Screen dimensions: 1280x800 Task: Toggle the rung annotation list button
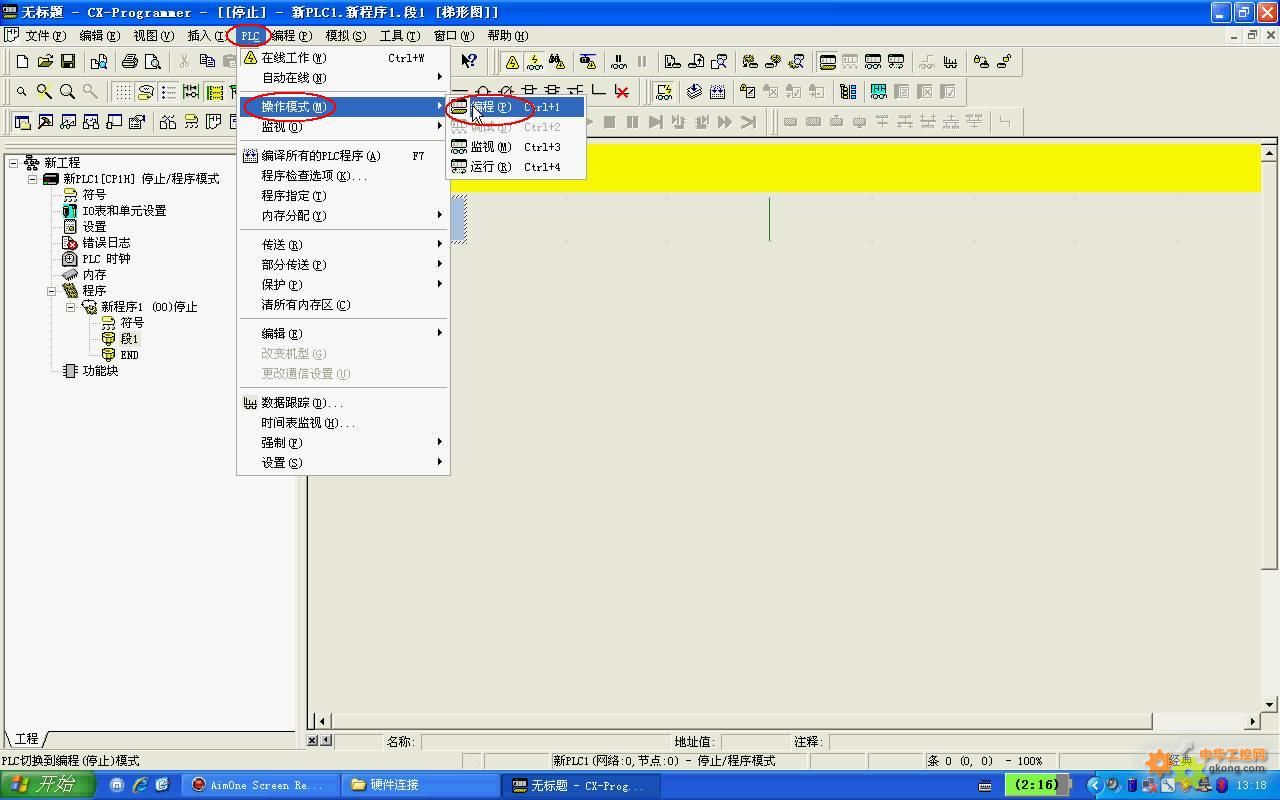pos(168,92)
